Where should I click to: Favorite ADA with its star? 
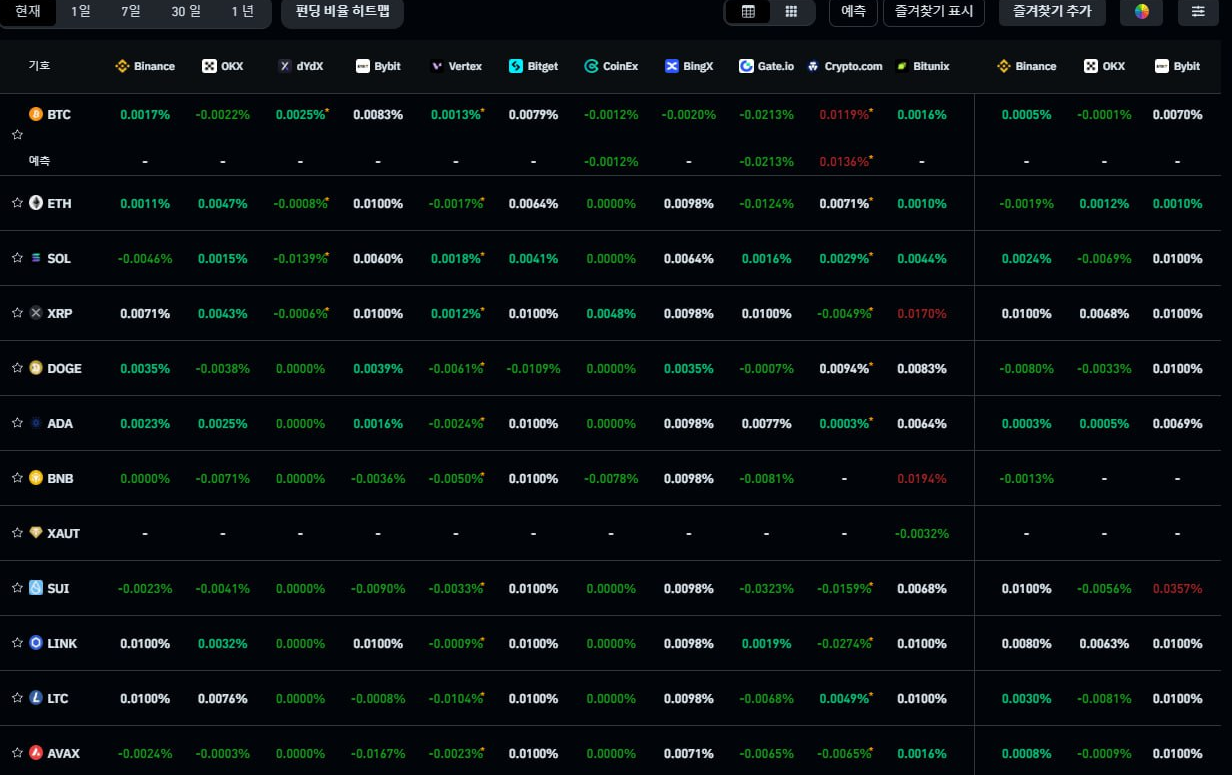(17, 422)
